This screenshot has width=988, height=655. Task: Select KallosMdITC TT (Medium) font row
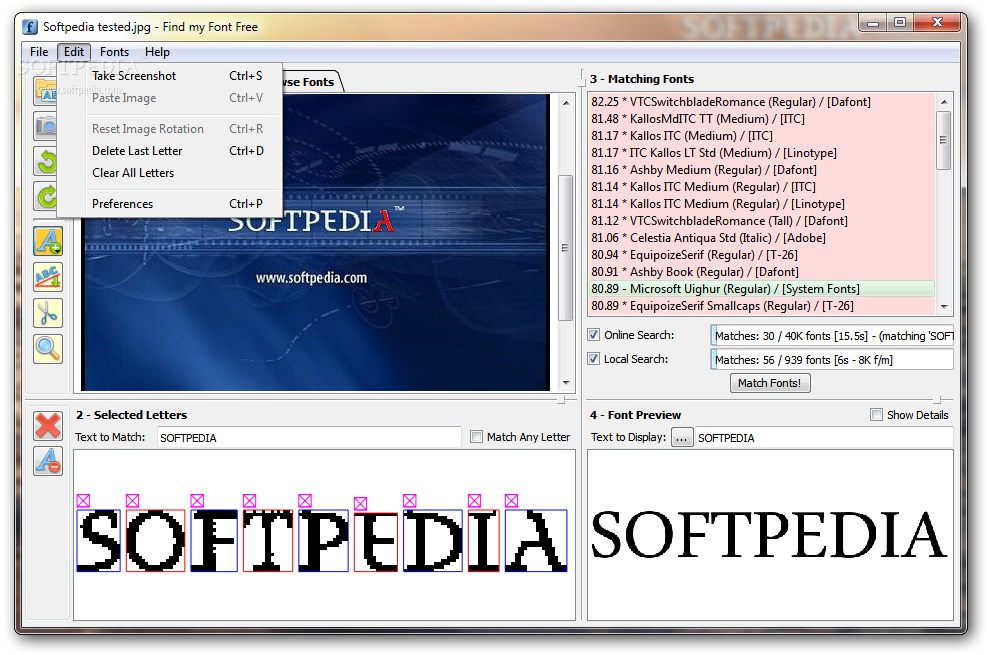click(762, 118)
